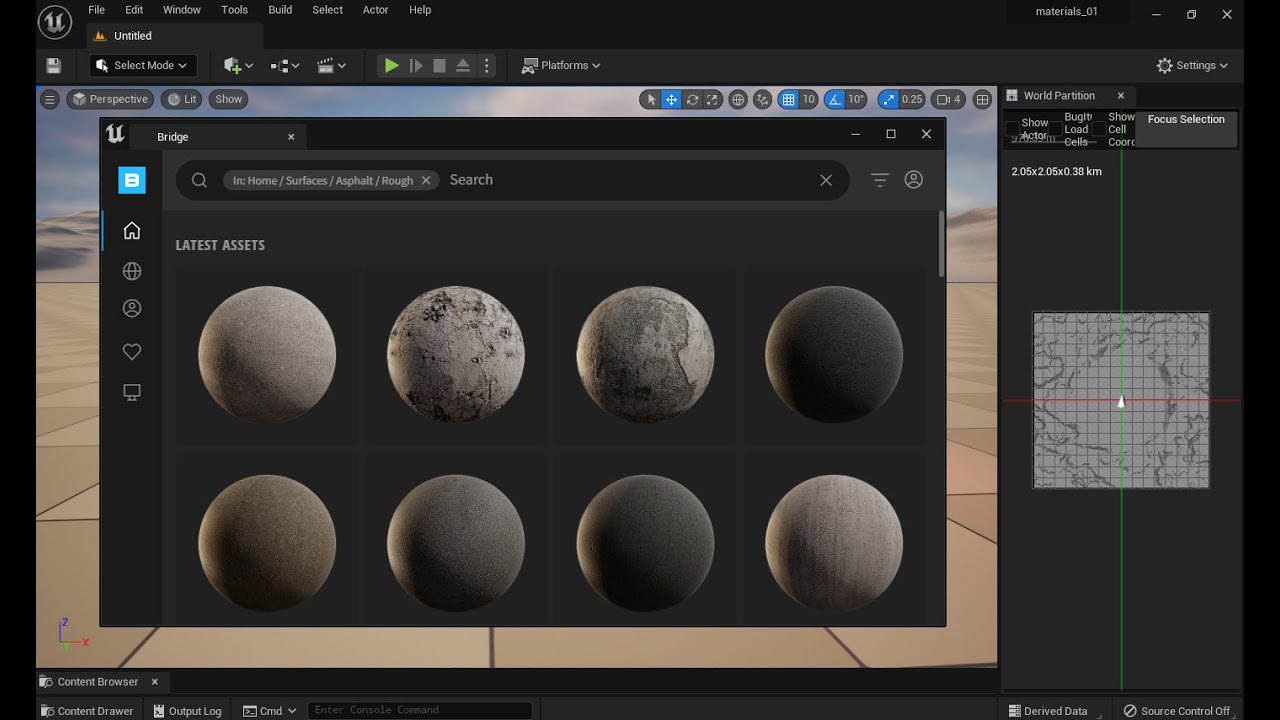Select the rotate transform tool in viewport
This screenshot has width=1280, height=720.
pos(692,99)
